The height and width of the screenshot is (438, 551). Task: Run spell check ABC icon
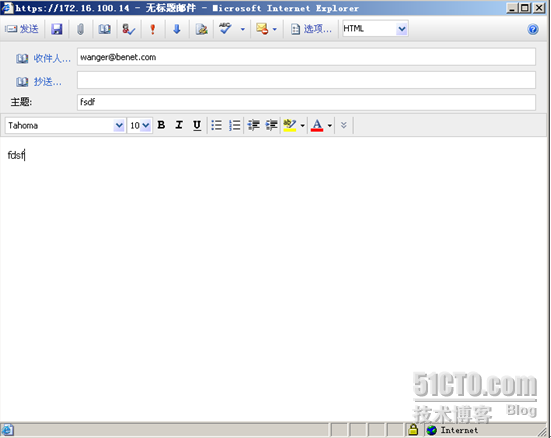[x=225, y=28]
